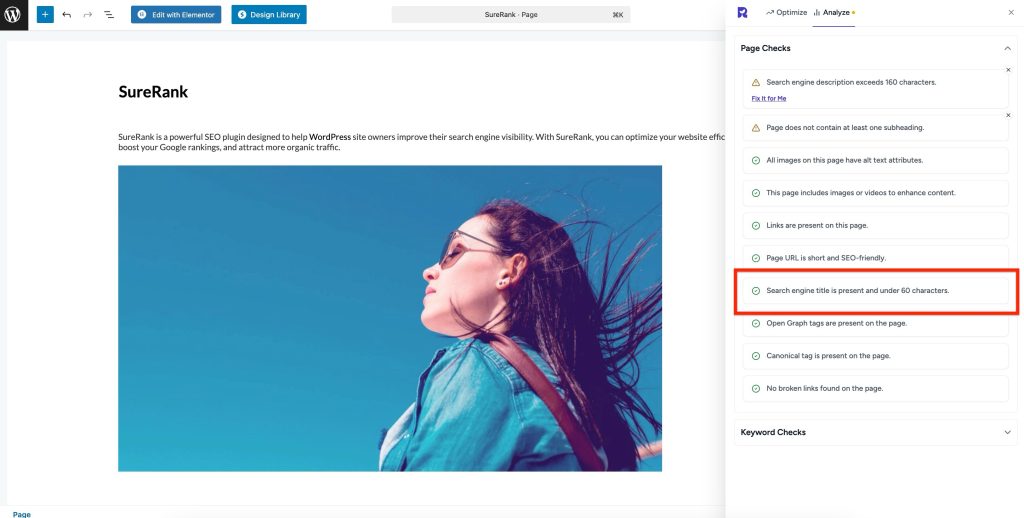Image resolution: width=1024 pixels, height=518 pixels.
Task: Expand the Keyword Checks section
Action: tap(1006, 432)
